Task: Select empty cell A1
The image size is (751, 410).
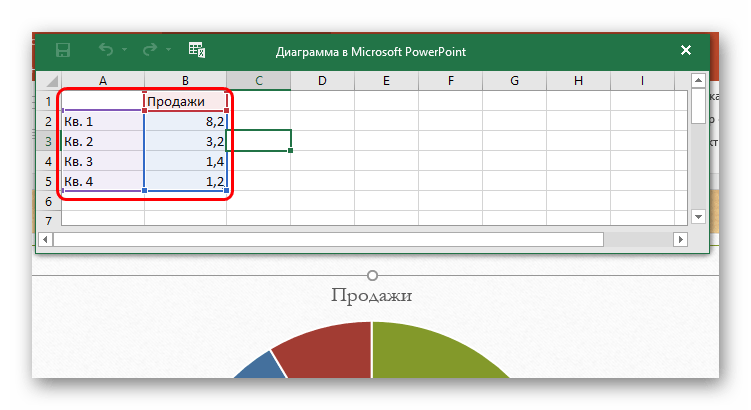Action: click(103, 101)
